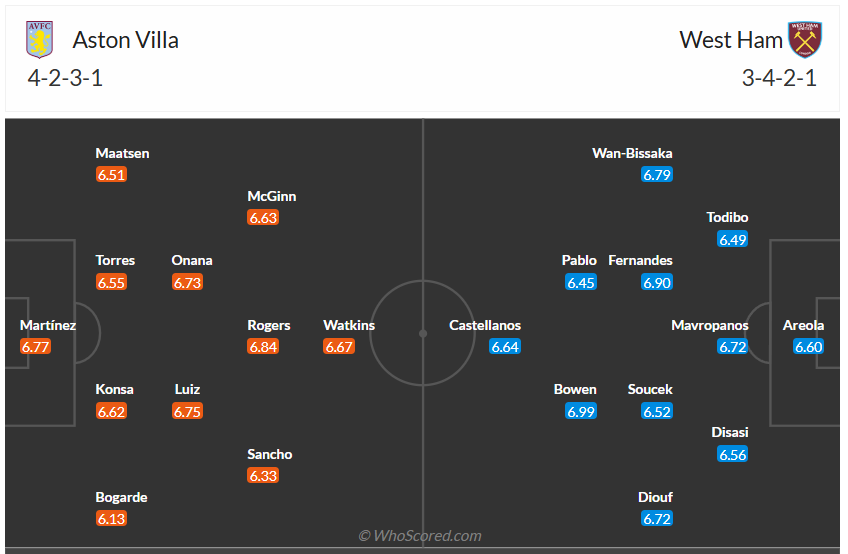Screen dimensions: 848x554
Task: Click the West Ham club crest
Action: tap(805, 39)
